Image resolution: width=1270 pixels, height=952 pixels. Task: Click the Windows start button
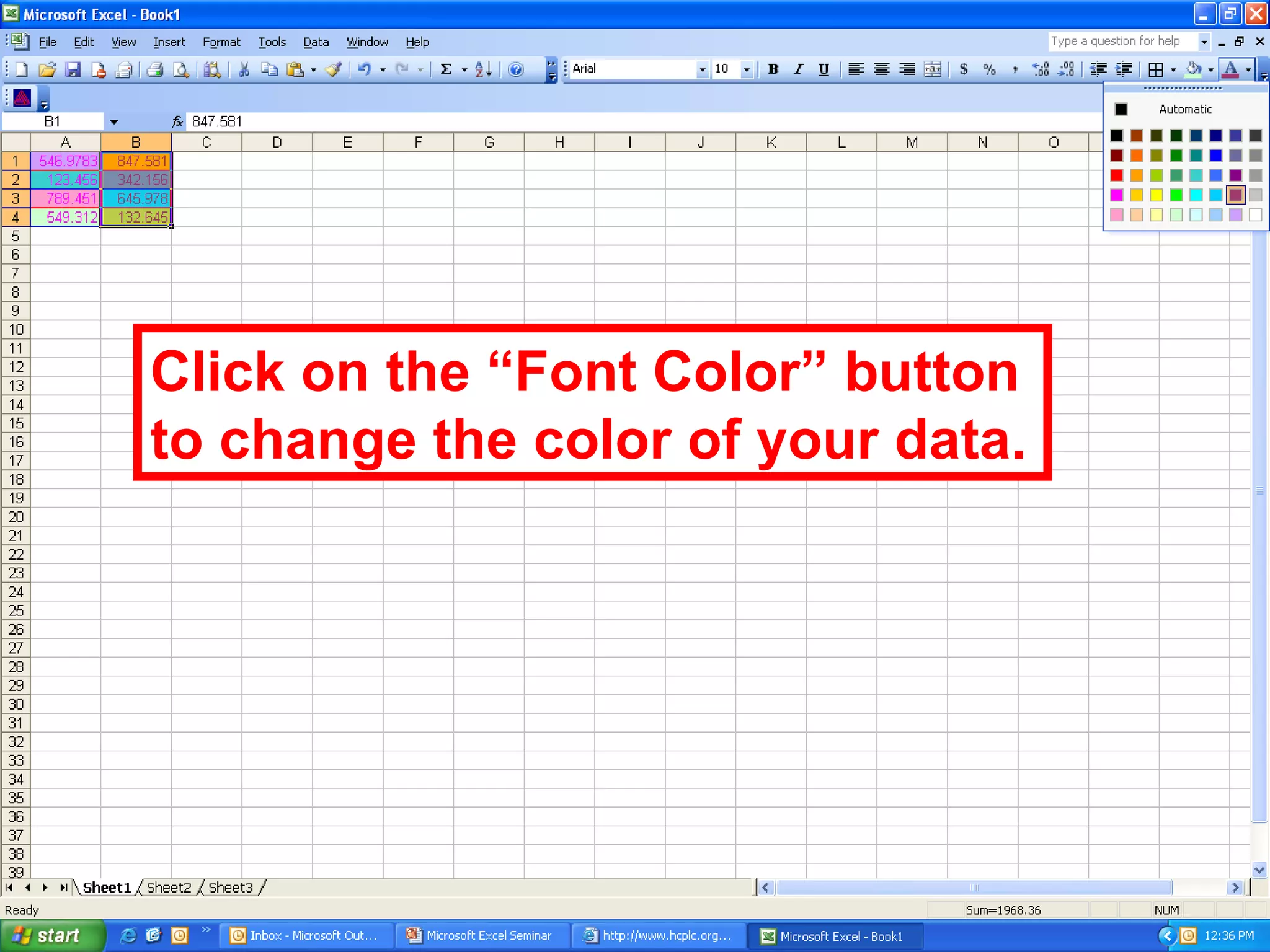tap(52, 935)
